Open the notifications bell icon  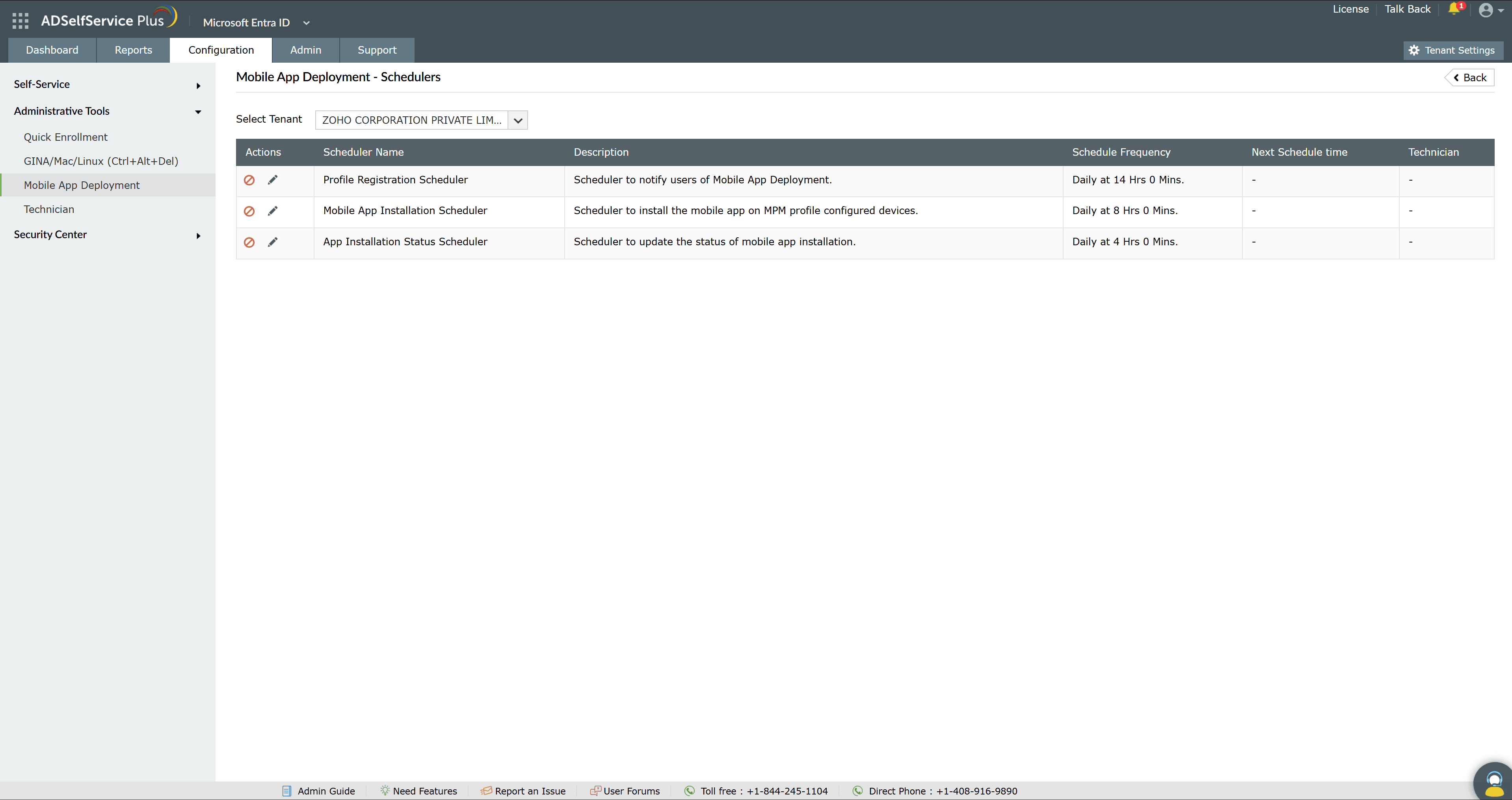click(x=1454, y=9)
